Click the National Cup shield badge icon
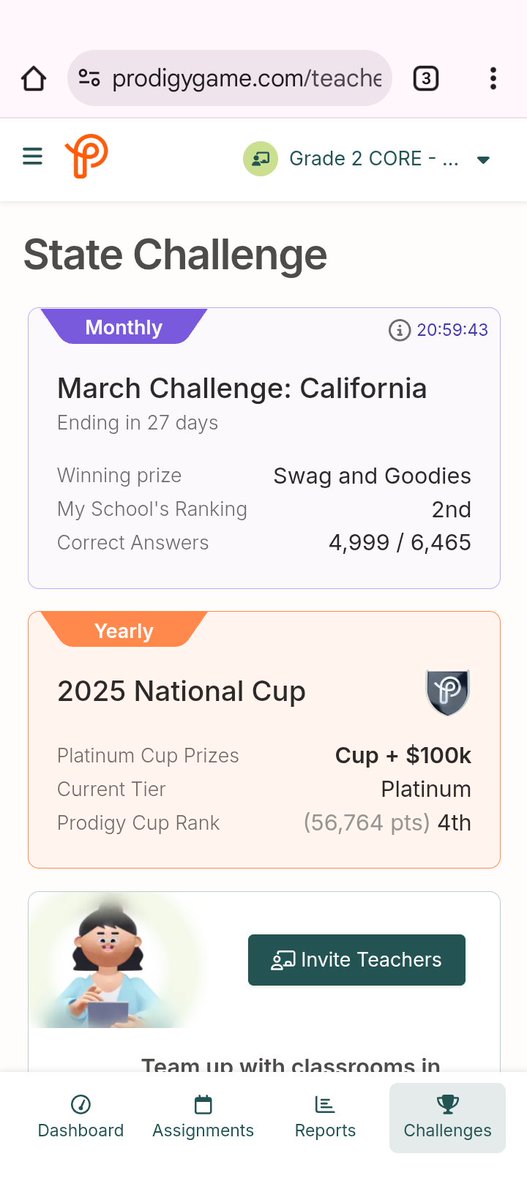527x1200 pixels. pos(448,693)
